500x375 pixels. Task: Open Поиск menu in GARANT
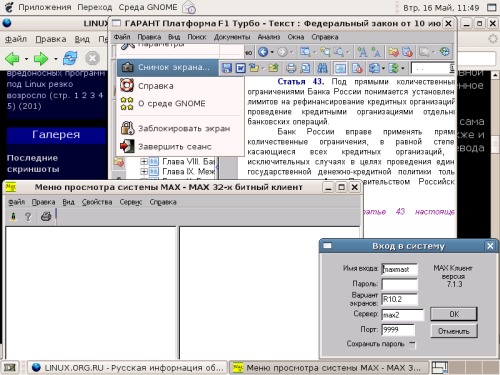pos(197,37)
